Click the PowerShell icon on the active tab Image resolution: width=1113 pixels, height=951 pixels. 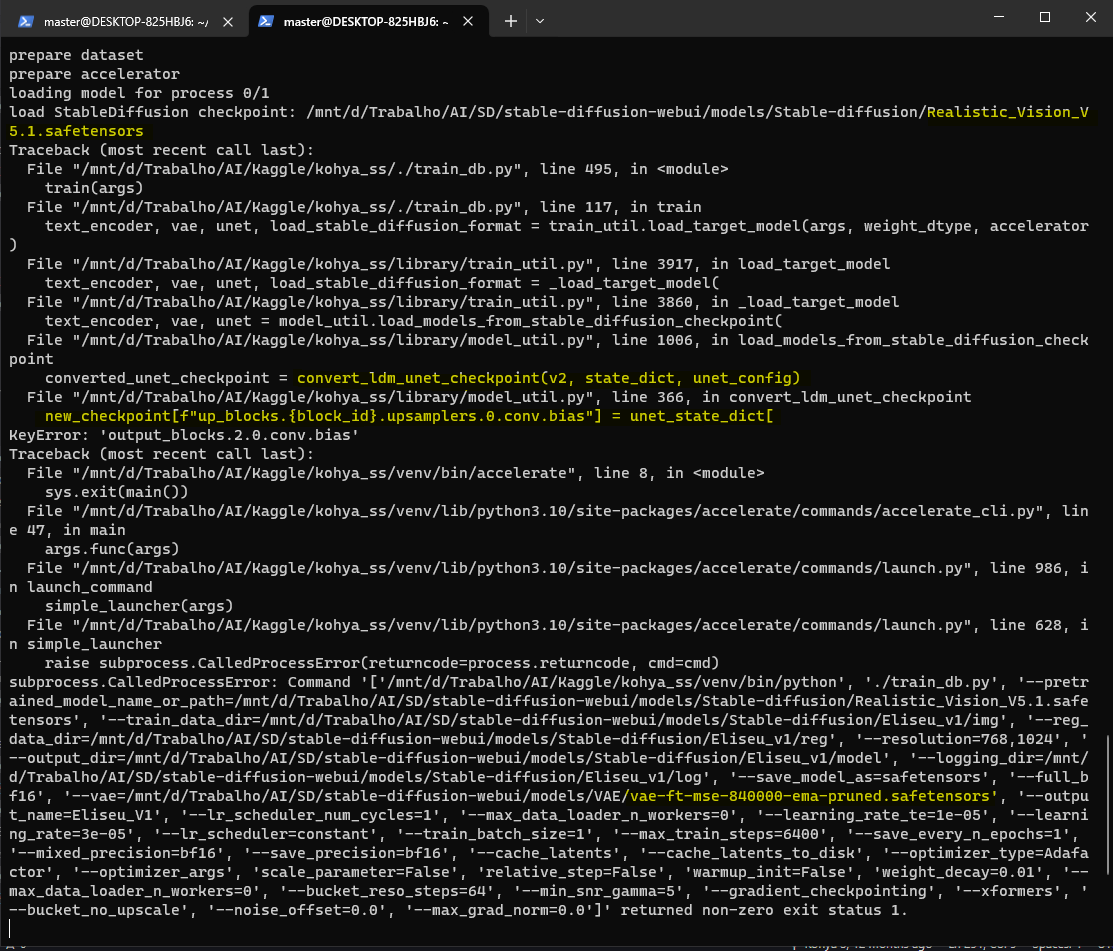(265, 21)
